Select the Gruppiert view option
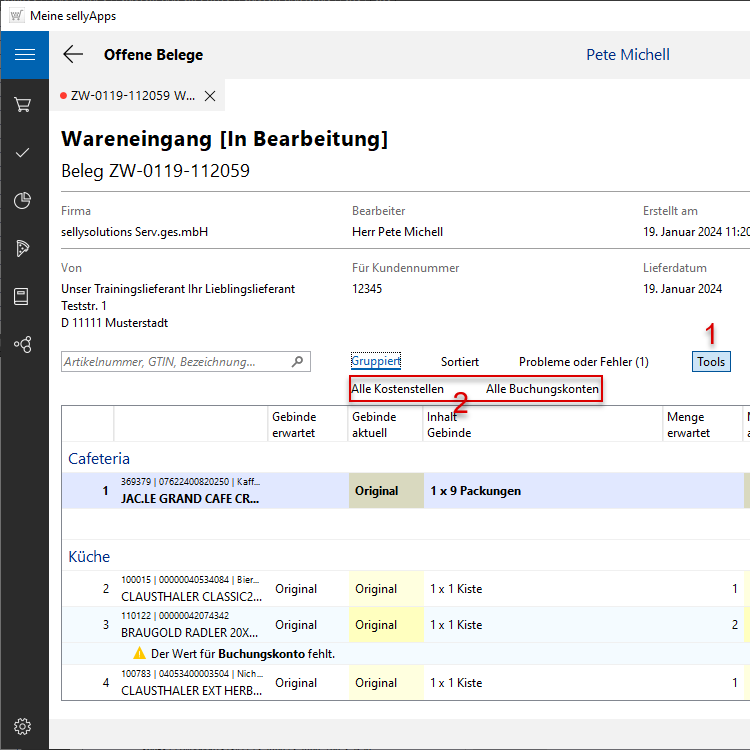 tap(376, 362)
